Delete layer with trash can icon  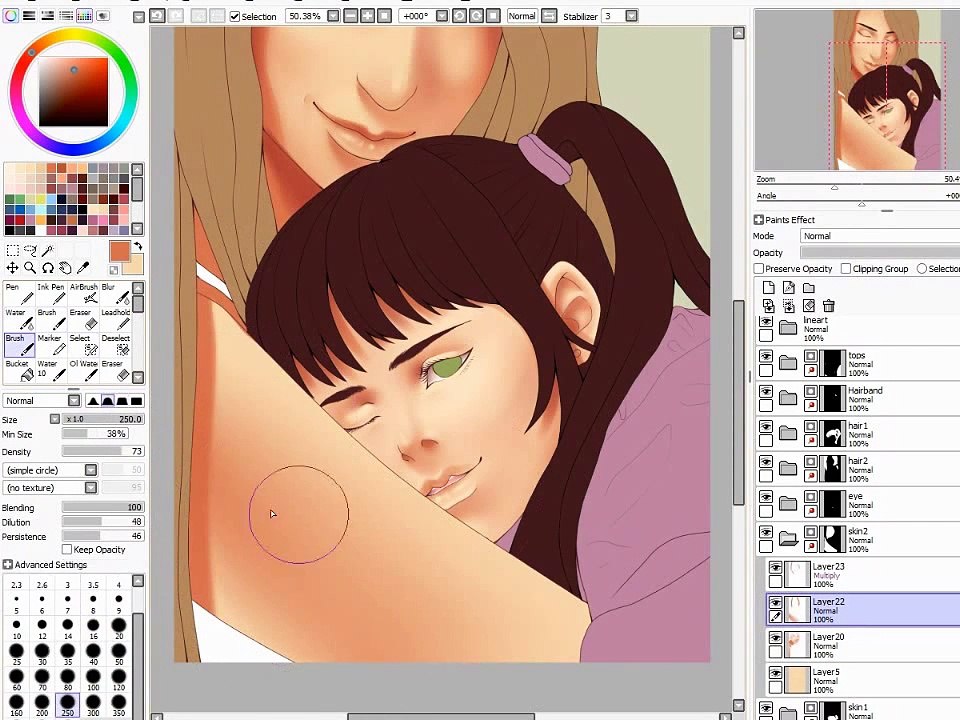(829, 305)
